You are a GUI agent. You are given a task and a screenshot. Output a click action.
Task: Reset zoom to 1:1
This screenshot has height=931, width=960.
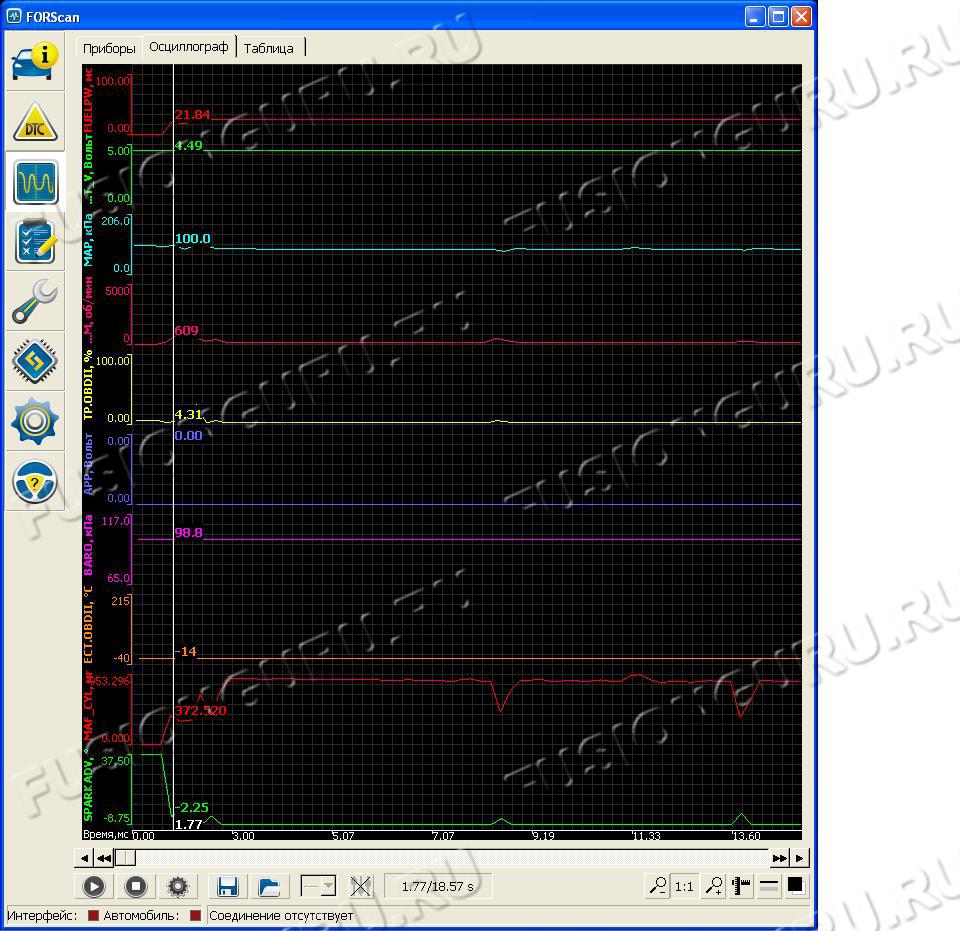coord(684,886)
